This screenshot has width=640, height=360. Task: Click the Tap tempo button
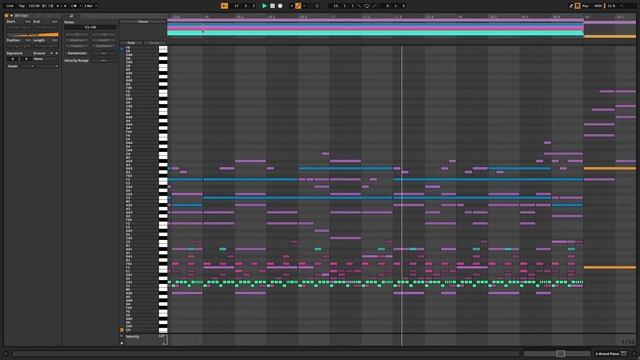pos(22,6)
